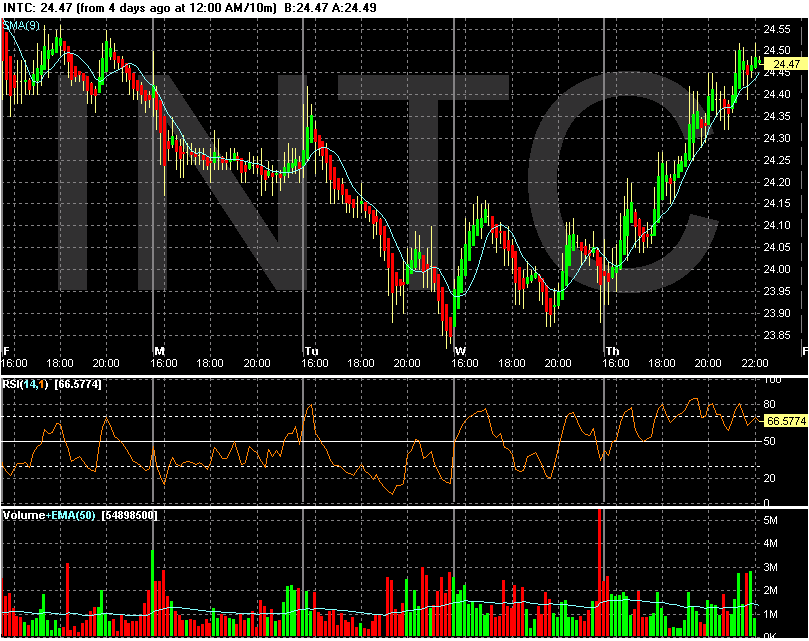Click the 24.15 price axis label
809x641 pixels.
(776, 203)
